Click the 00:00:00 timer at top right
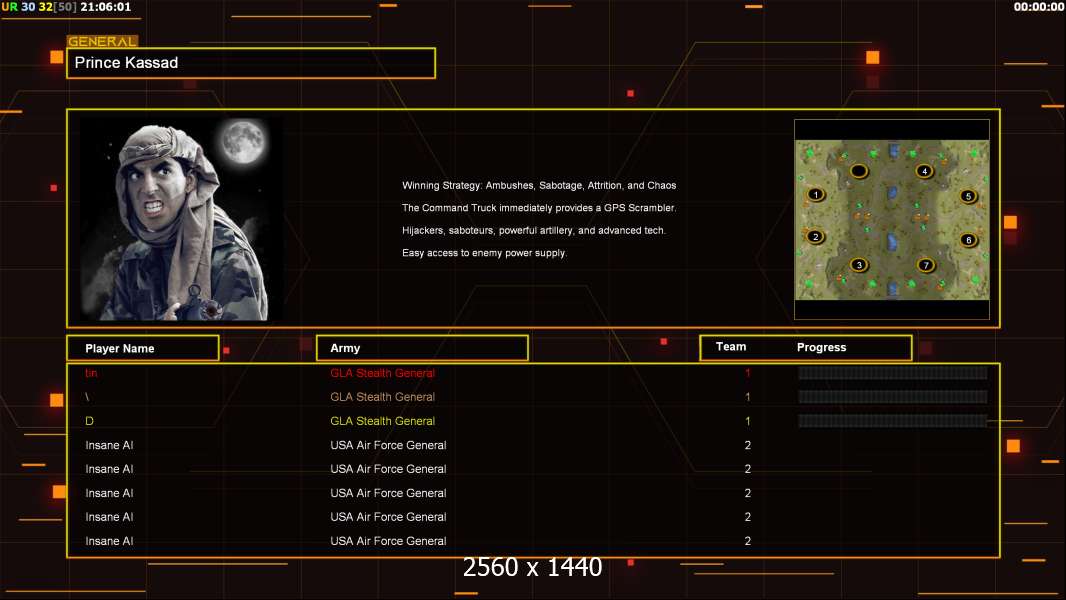Screen dimensions: 1066x600 (1038, 7)
